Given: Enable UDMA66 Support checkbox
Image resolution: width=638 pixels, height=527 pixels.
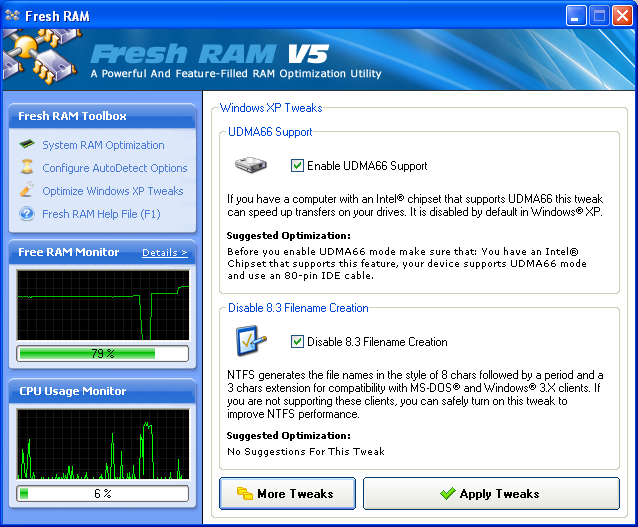Looking at the screenshot, I should click(297, 166).
